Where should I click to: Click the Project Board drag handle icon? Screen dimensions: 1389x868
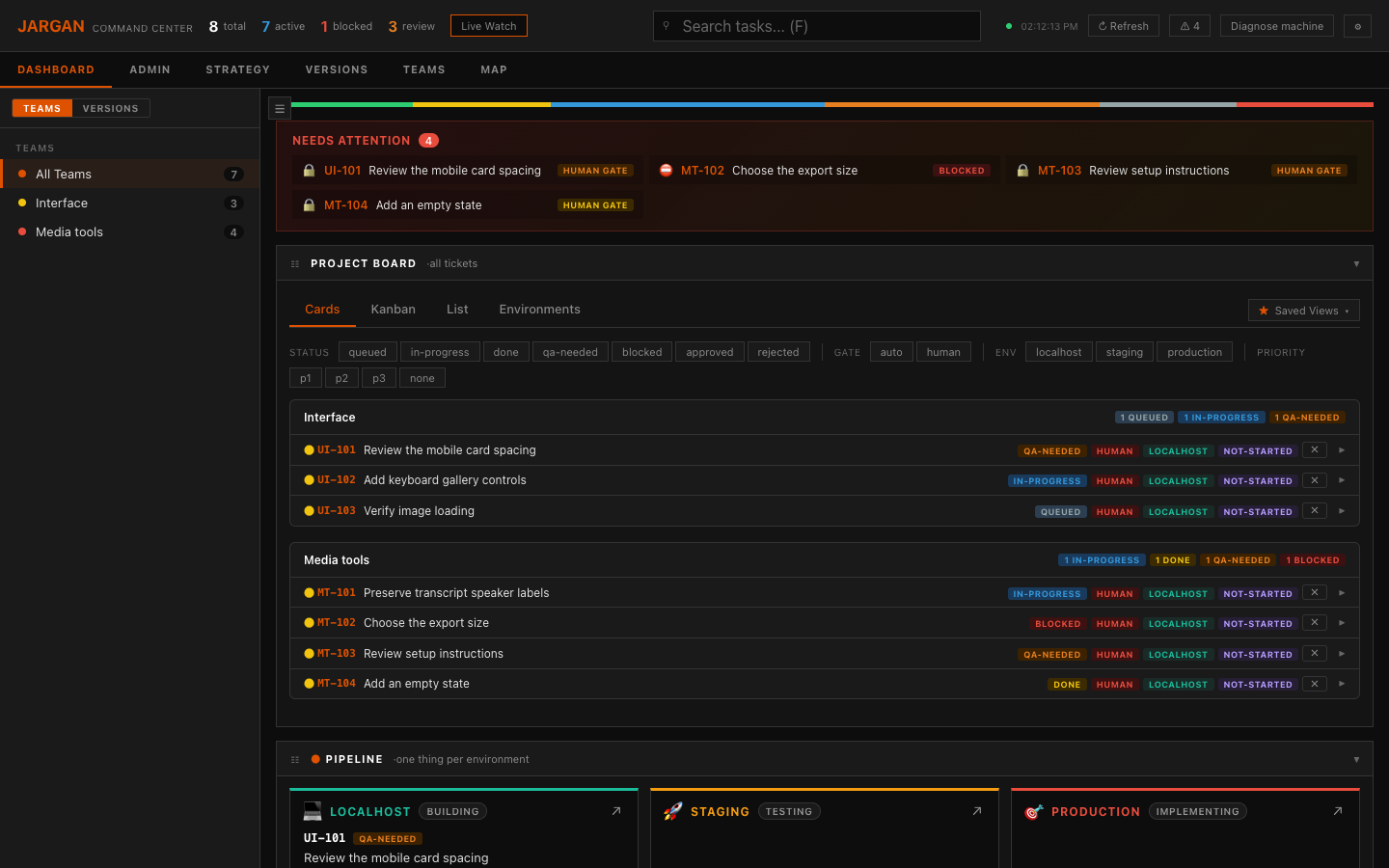click(295, 263)
